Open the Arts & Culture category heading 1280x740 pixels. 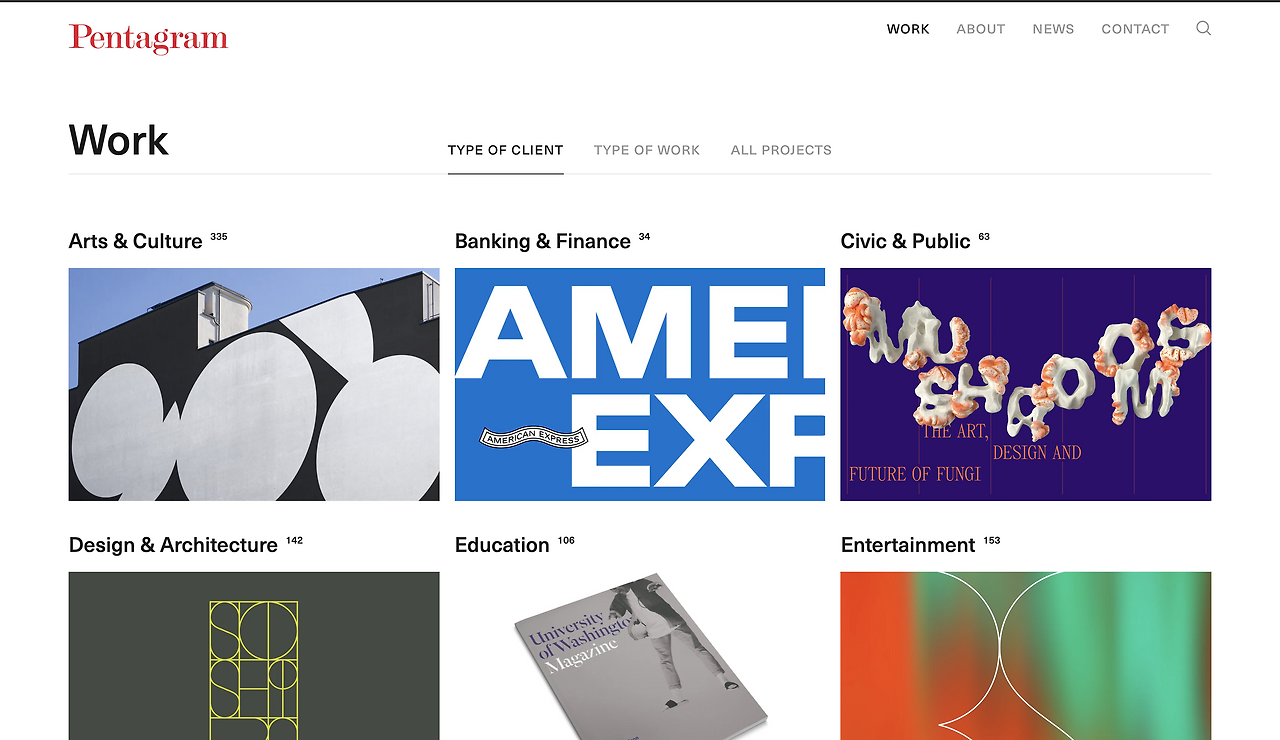(136, 241)
